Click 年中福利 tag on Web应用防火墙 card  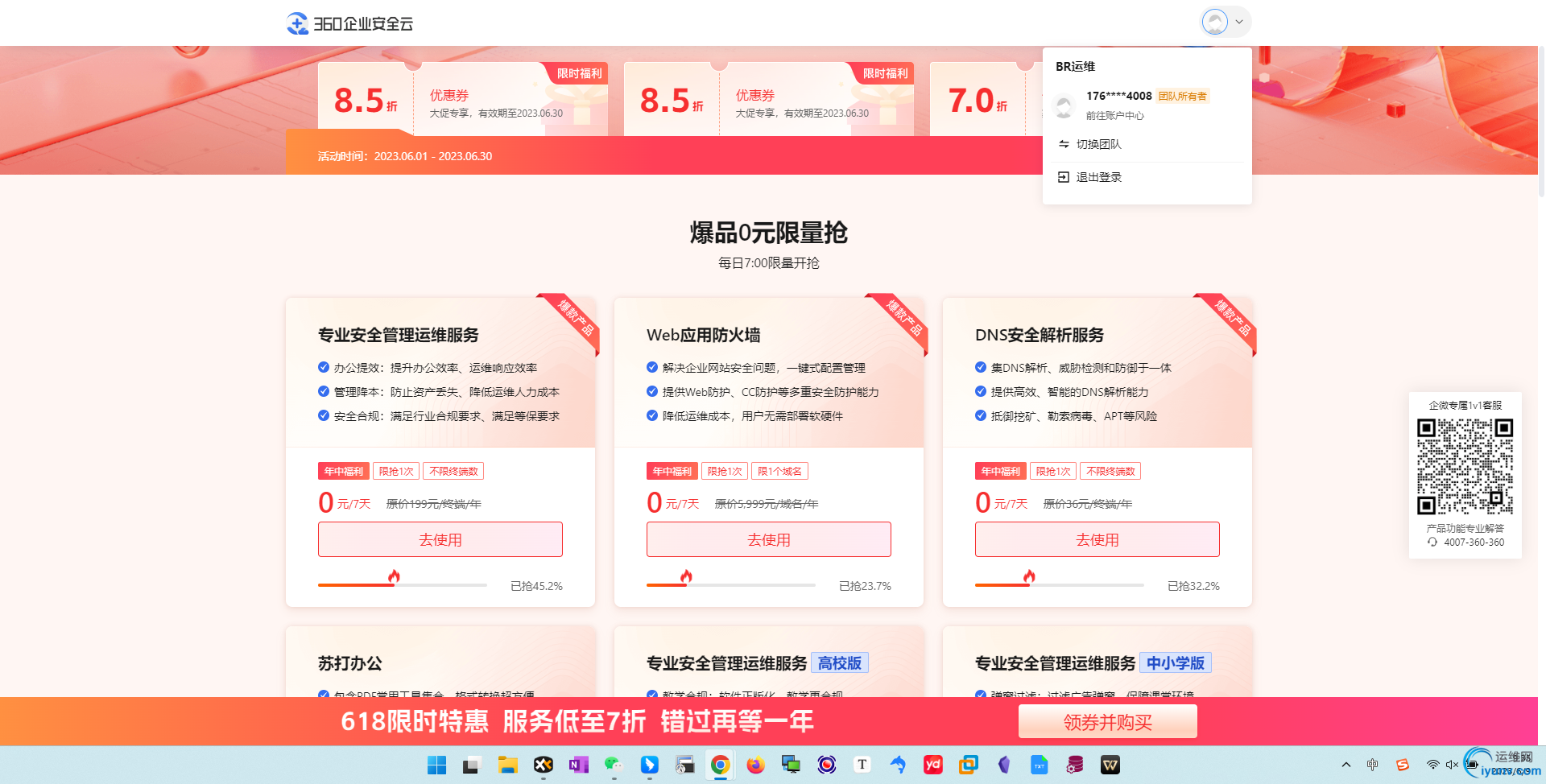tap(672, 472)
